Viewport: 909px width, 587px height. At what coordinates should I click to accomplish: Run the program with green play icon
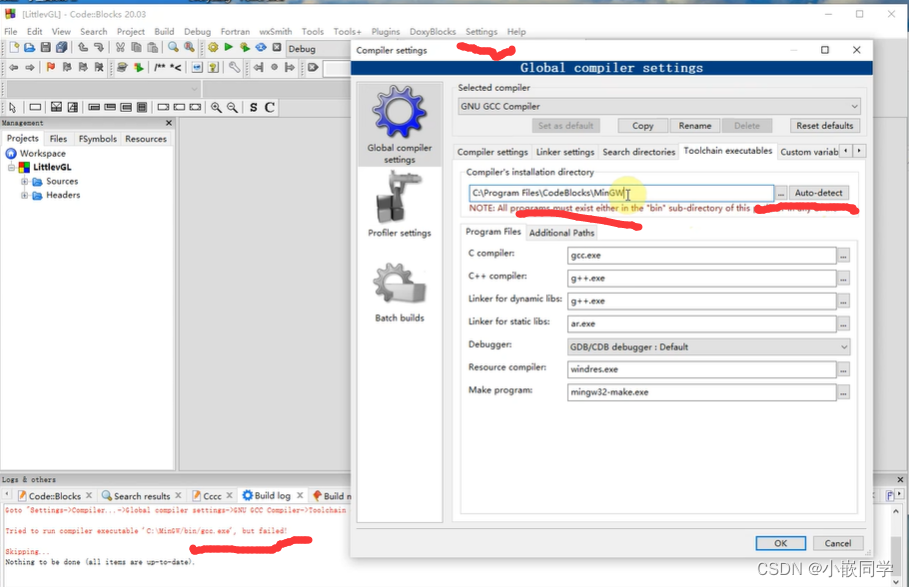pos(228,48)
